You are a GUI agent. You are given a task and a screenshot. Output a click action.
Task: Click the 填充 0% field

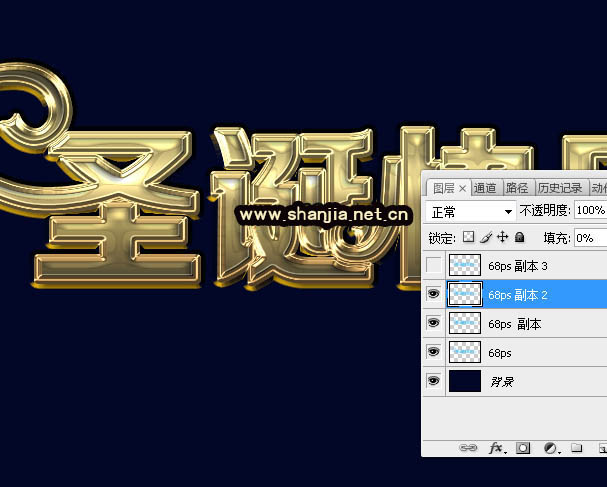591,238
